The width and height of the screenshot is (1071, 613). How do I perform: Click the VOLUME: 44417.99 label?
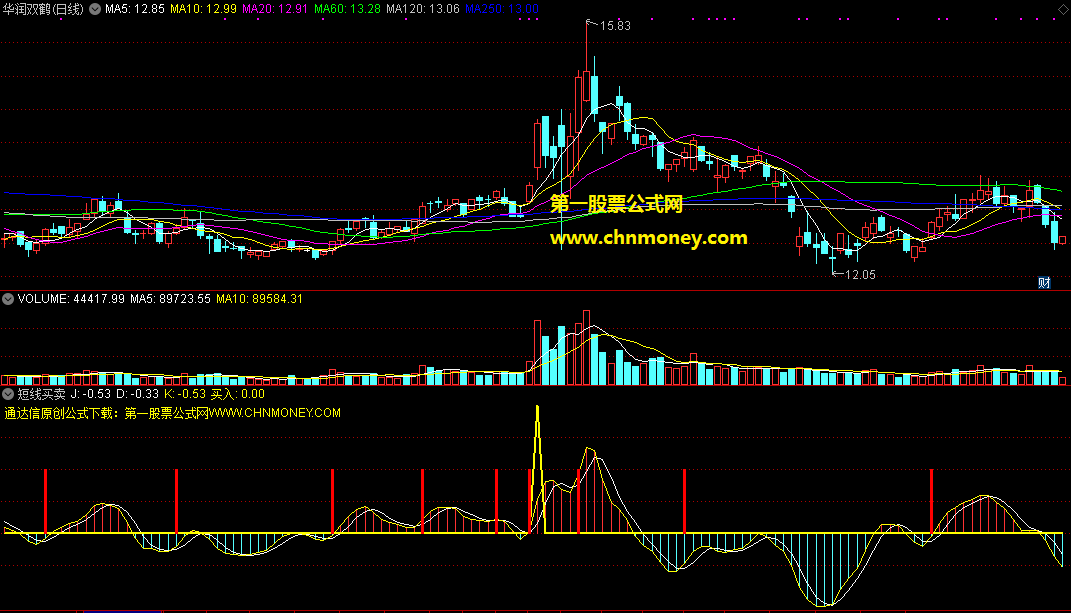(x=71, y=299)
